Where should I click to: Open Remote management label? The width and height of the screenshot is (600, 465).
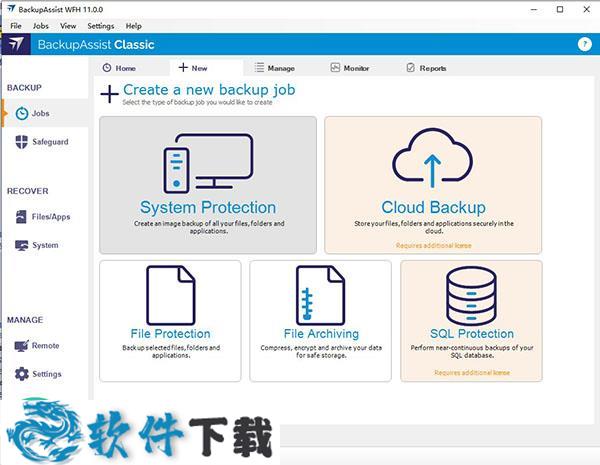coord(45,346)
